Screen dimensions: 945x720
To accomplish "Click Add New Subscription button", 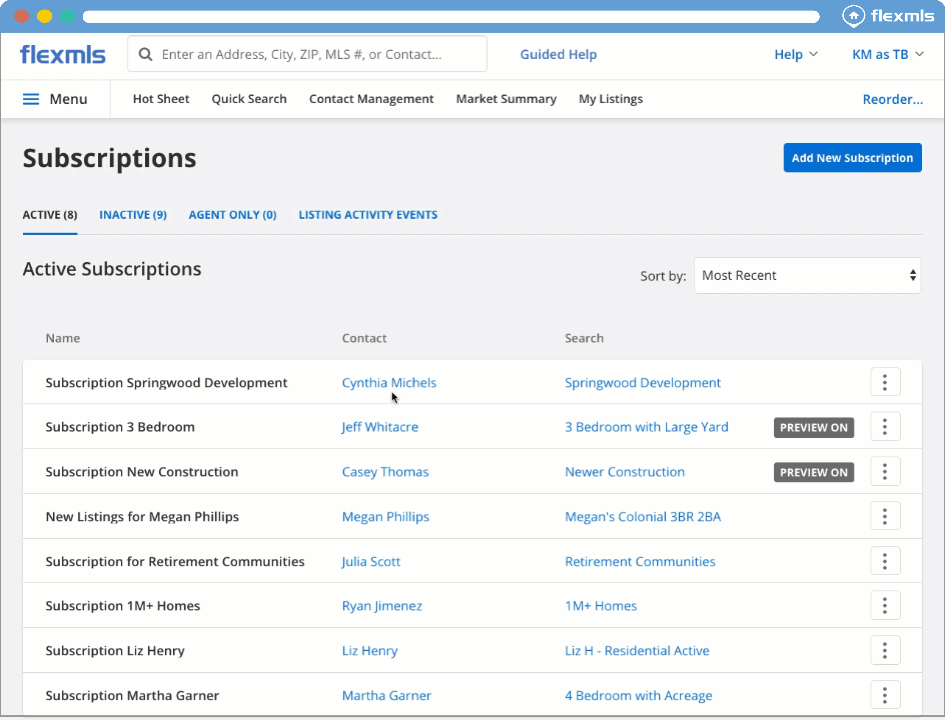I will pos(852,158).
